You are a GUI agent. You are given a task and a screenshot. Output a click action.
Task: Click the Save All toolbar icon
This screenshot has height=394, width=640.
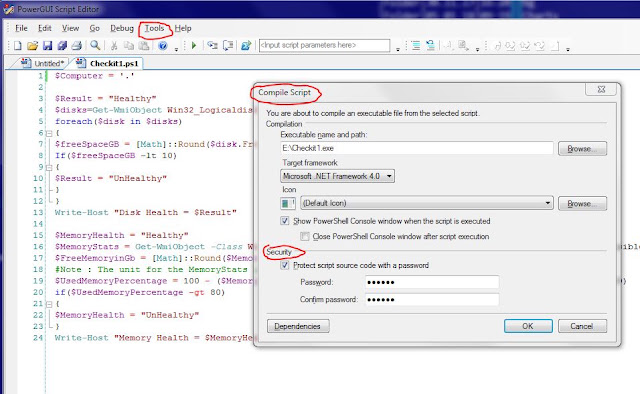point(62,45)
